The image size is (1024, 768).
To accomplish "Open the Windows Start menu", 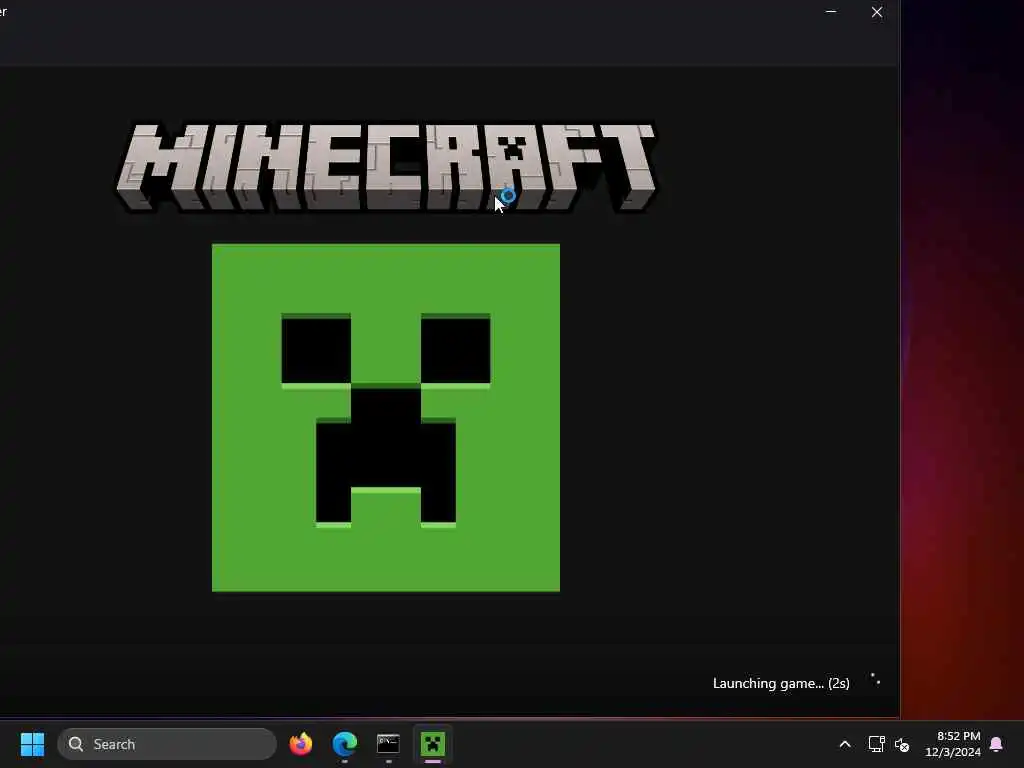I will click(x=32, y=744).
